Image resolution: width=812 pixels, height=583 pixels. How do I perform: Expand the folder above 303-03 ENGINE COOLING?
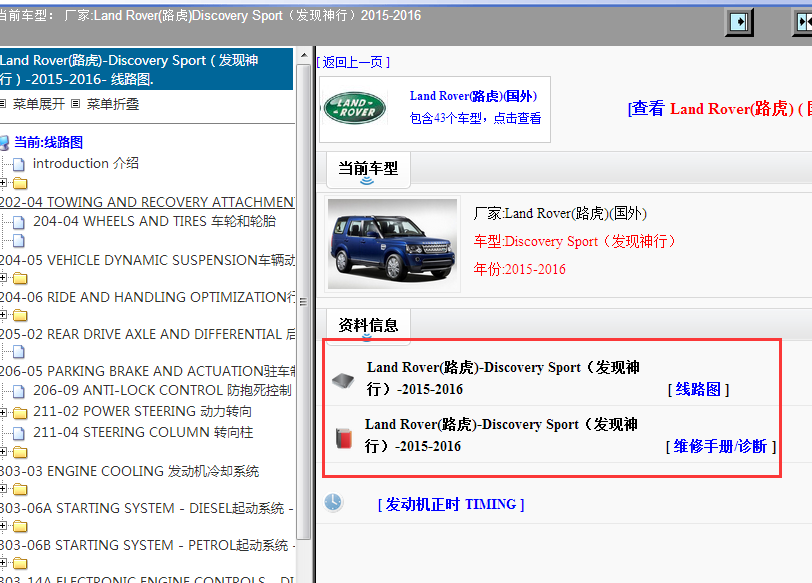(3, 452)
